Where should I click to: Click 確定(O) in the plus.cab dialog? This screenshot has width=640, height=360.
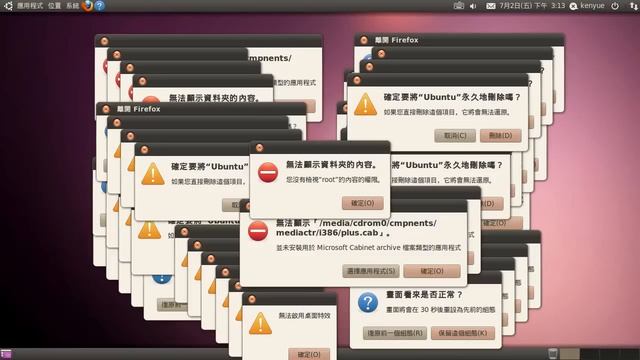click(x=432, y=271)
